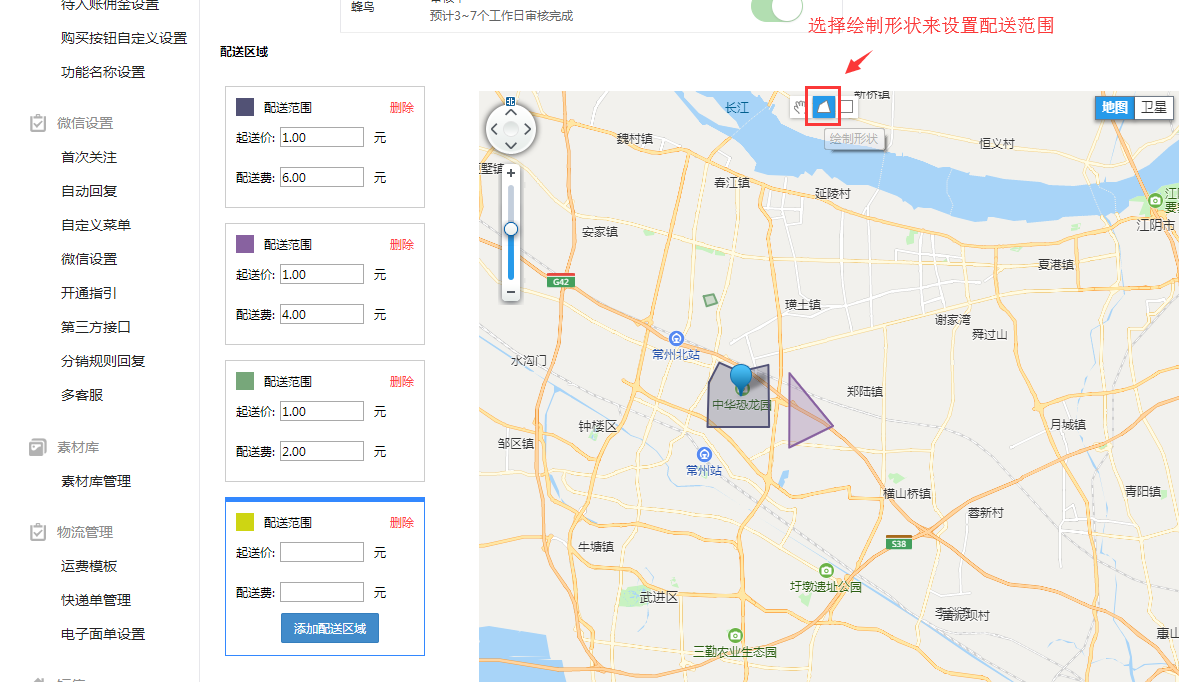This screenshot has height=682, width=1199.
Task: Select the rectangle drawing tool on map
Action: click(x=846, y=106)
